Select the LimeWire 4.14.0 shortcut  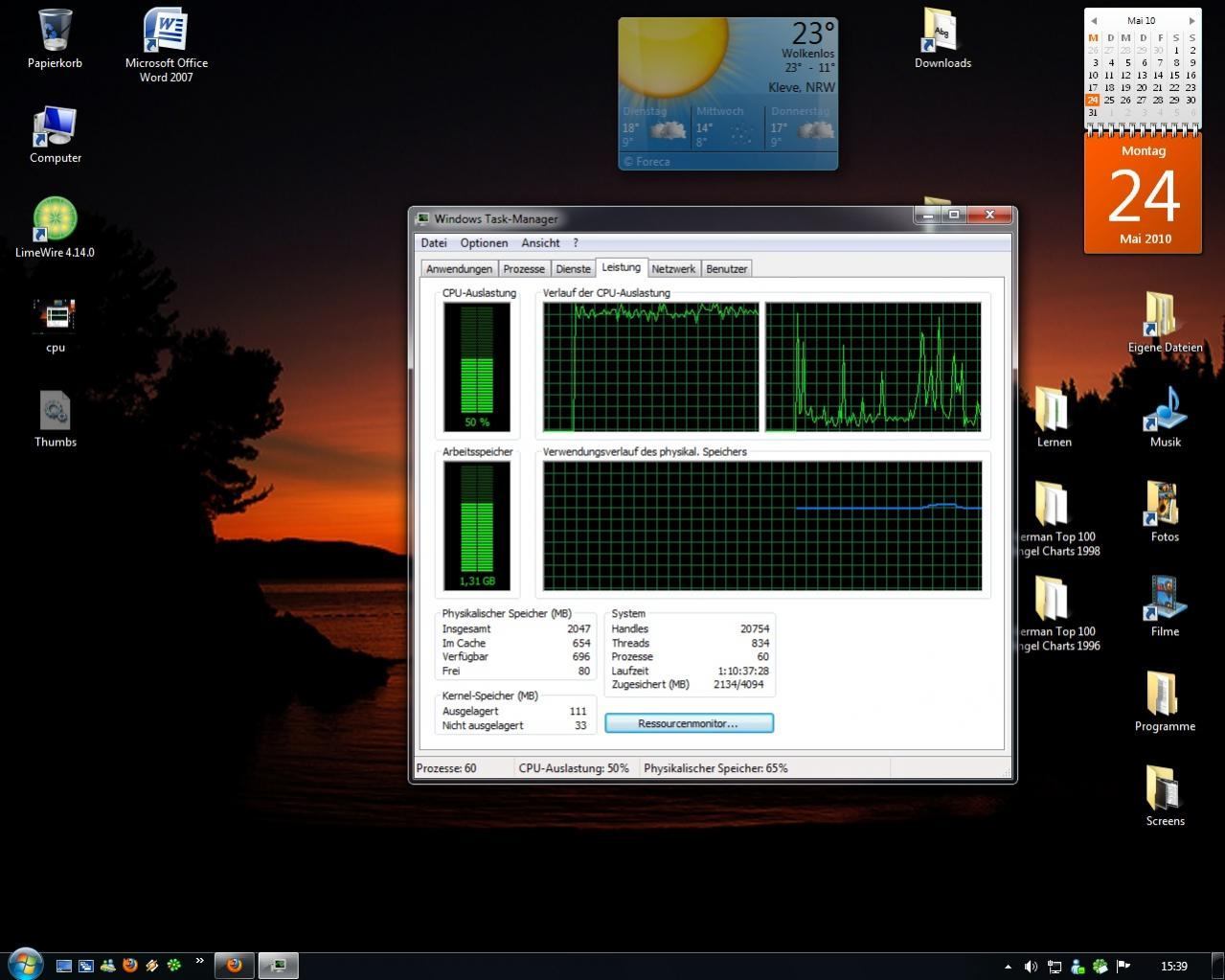55,228
